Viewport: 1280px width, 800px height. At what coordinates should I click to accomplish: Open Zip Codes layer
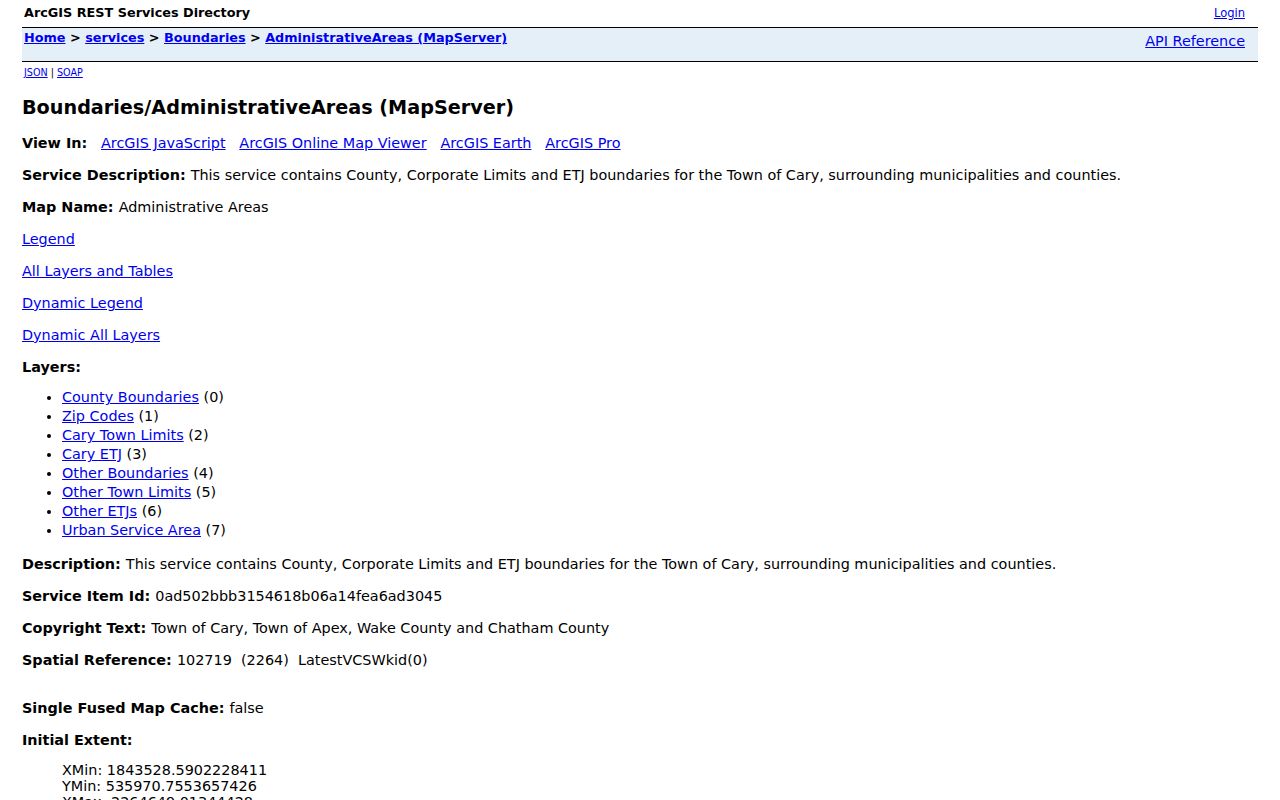click(98, 416)
